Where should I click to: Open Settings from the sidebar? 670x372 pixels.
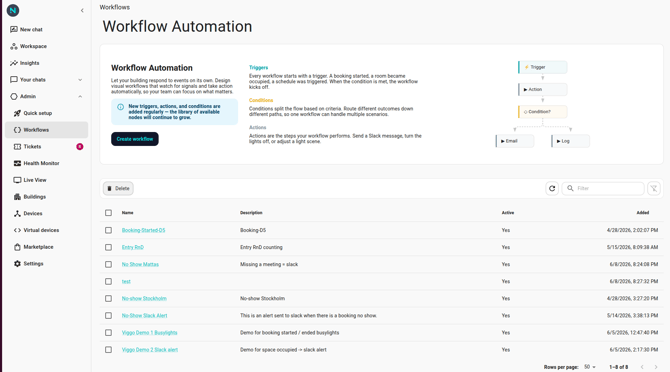tap(47, 264)
